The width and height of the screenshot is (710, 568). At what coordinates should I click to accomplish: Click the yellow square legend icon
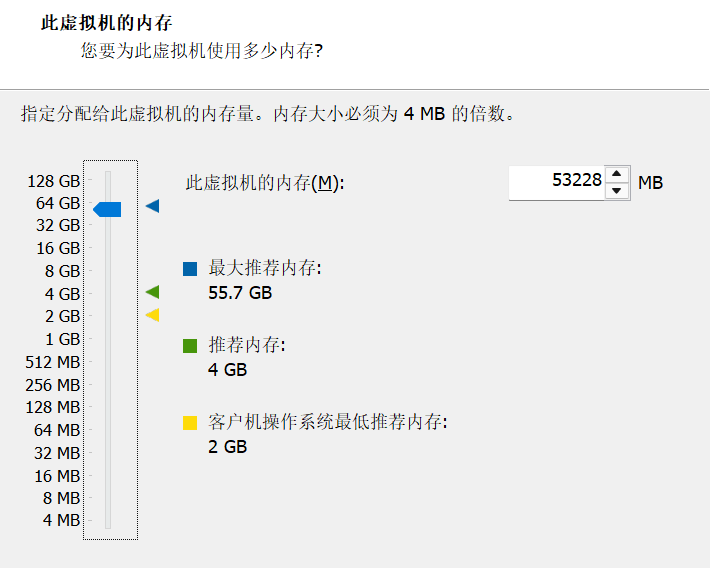tap(190, 423)
